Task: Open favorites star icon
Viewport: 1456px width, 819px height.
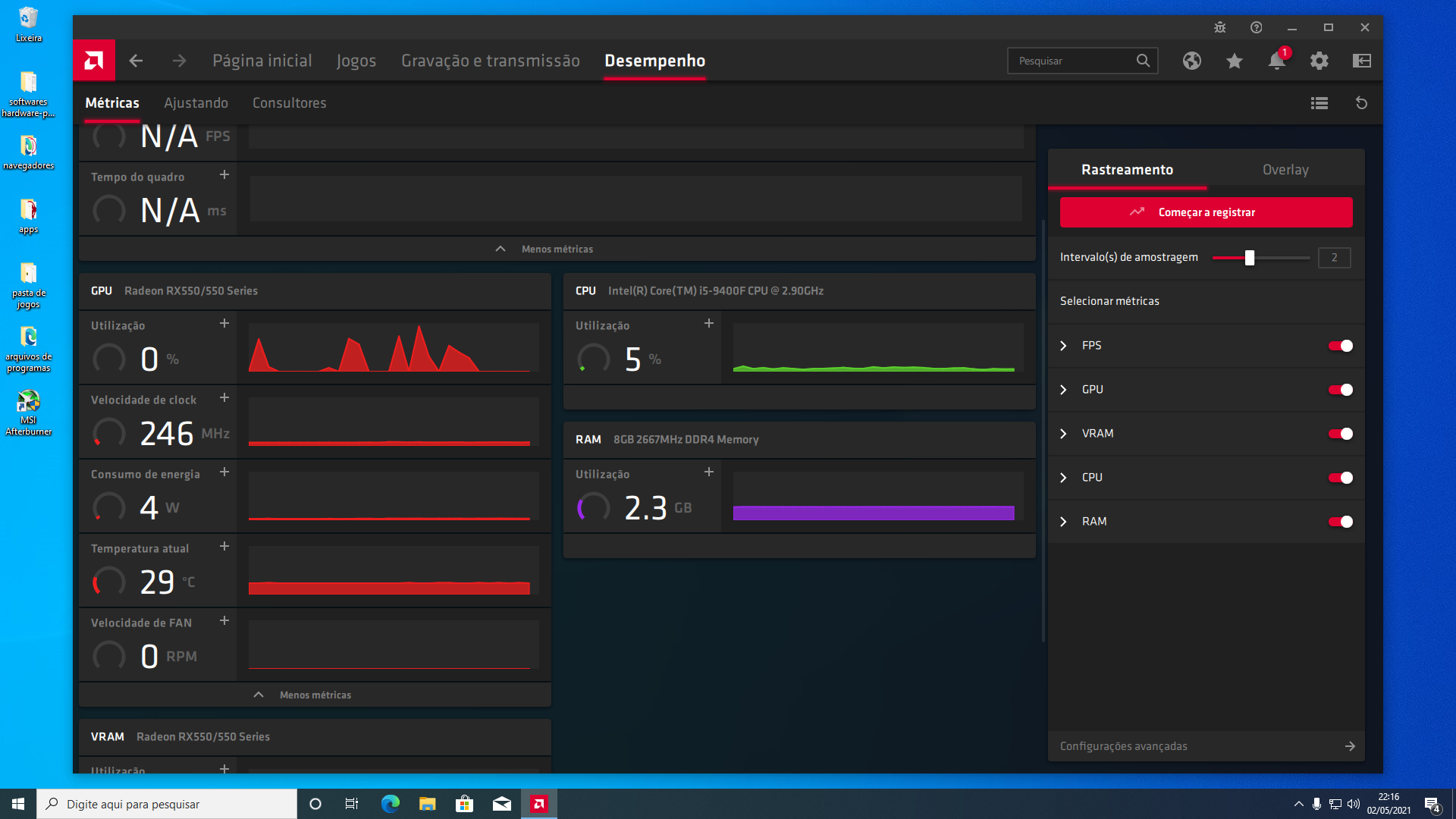Action: coord(1235,61)
